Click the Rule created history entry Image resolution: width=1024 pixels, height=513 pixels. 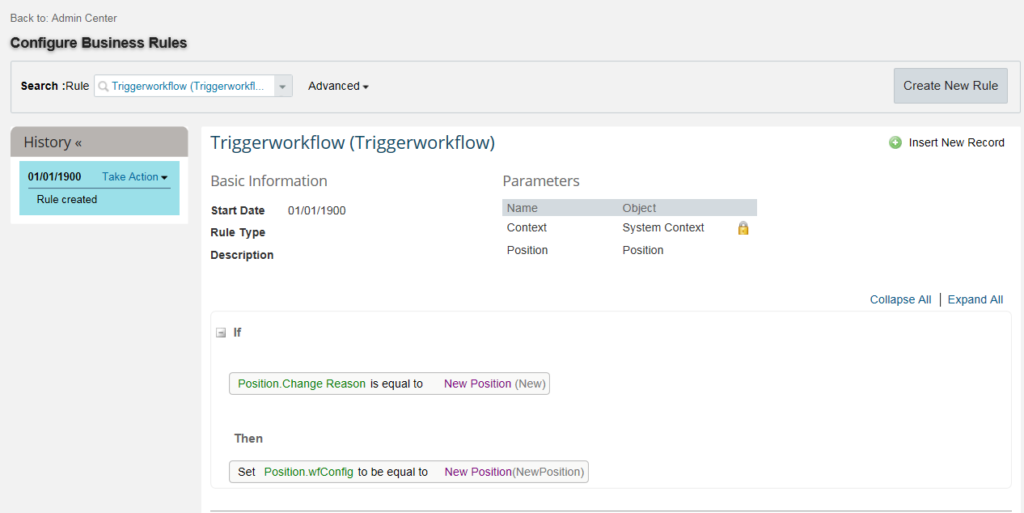coord(67,200)
